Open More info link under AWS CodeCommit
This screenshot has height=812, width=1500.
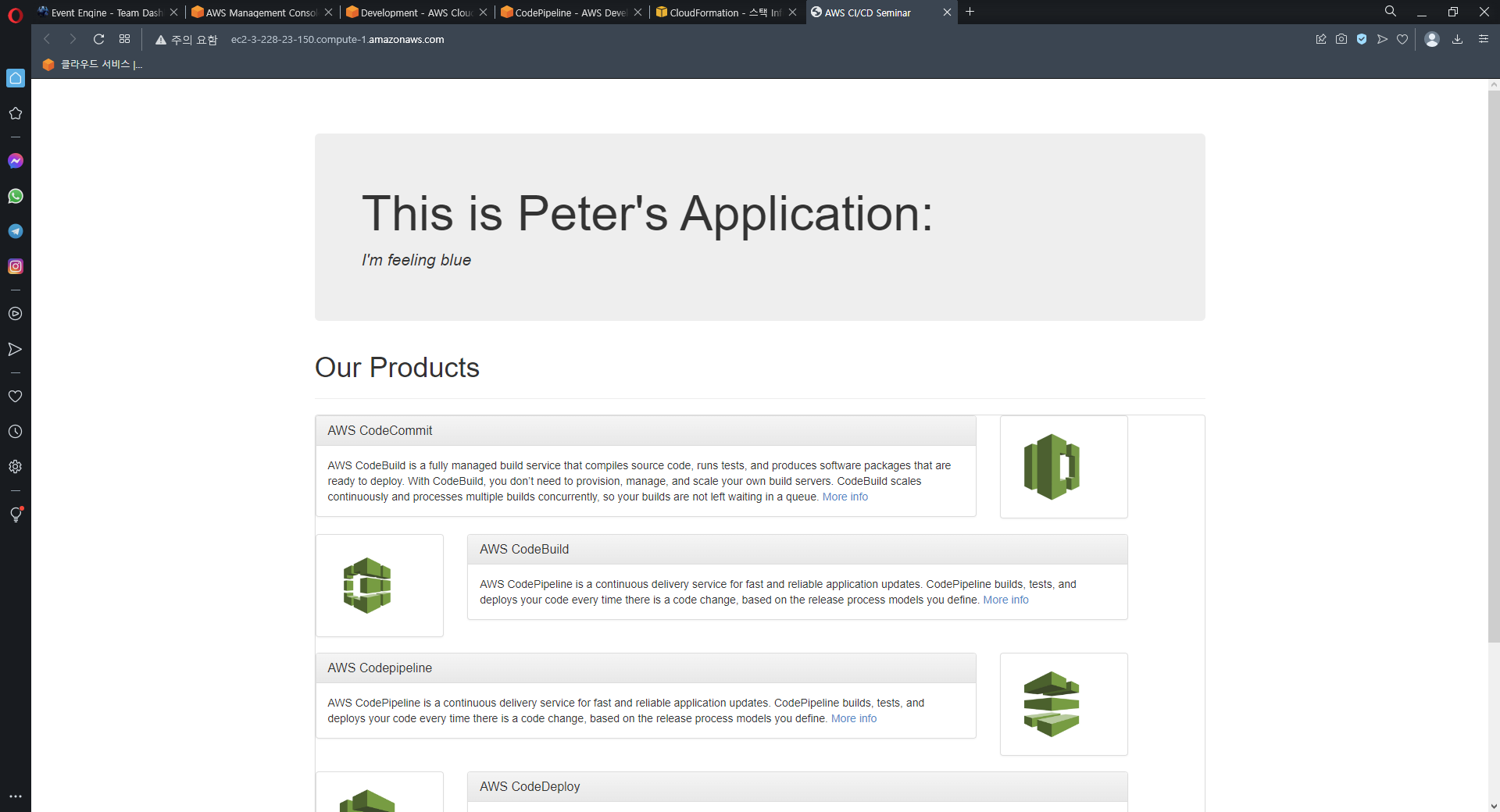point(845,497)
